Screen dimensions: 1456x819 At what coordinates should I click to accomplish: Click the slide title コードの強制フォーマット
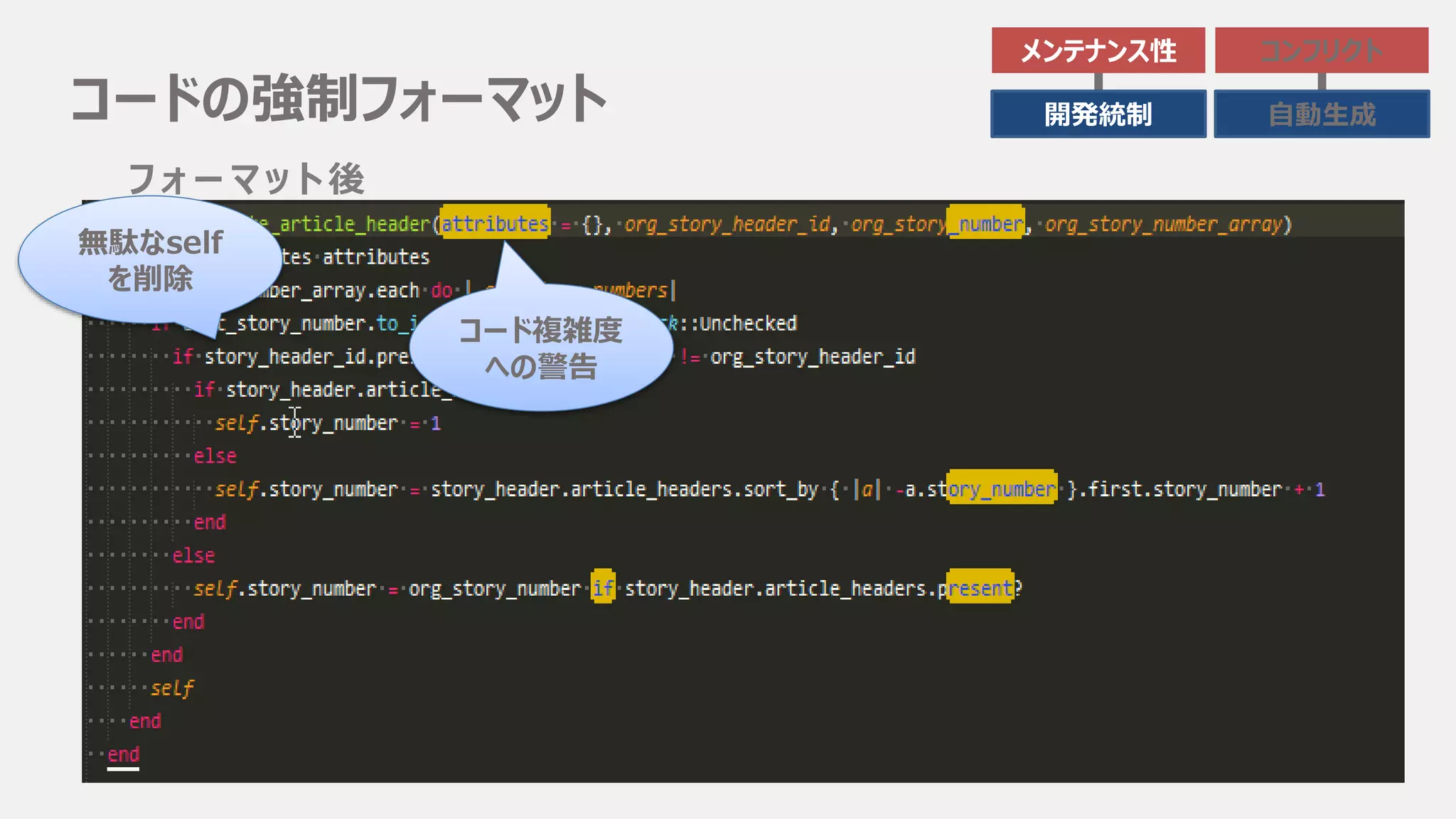(x=338, y=98)
